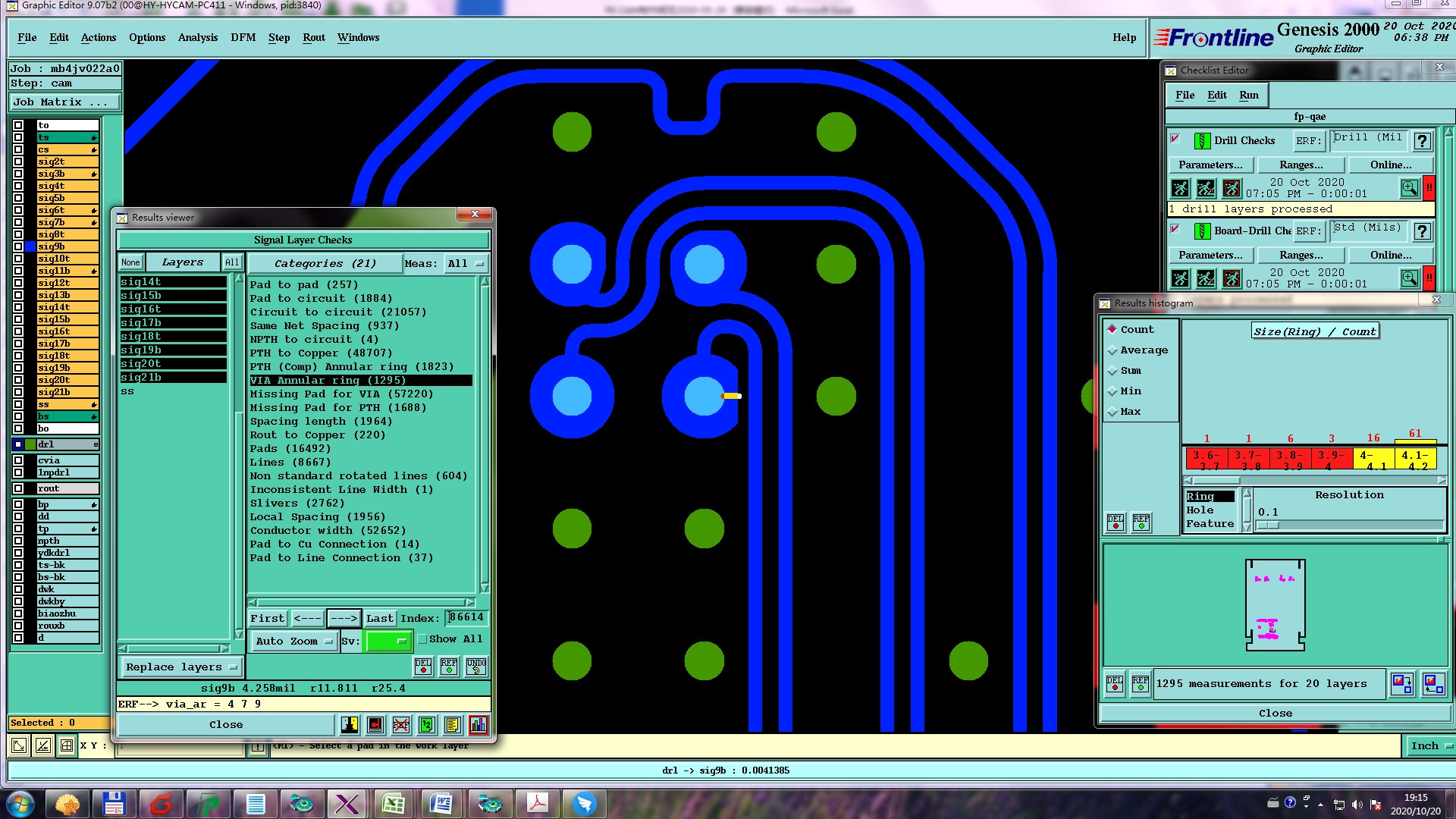Click the yellow notes icon in Results viewer
The image size is (1456, 819).
453,725
